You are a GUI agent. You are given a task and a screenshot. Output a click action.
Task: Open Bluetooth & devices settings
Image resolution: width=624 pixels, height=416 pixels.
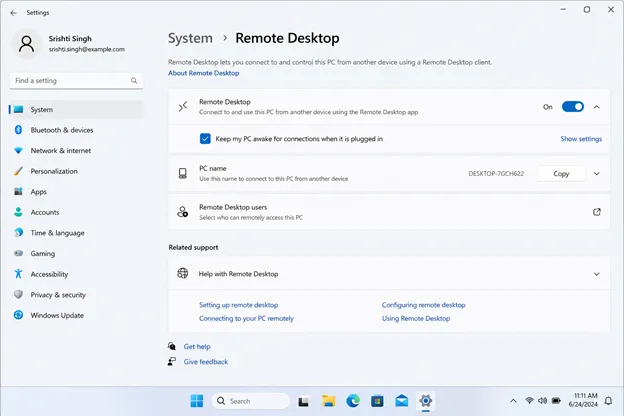coord(76,130)
